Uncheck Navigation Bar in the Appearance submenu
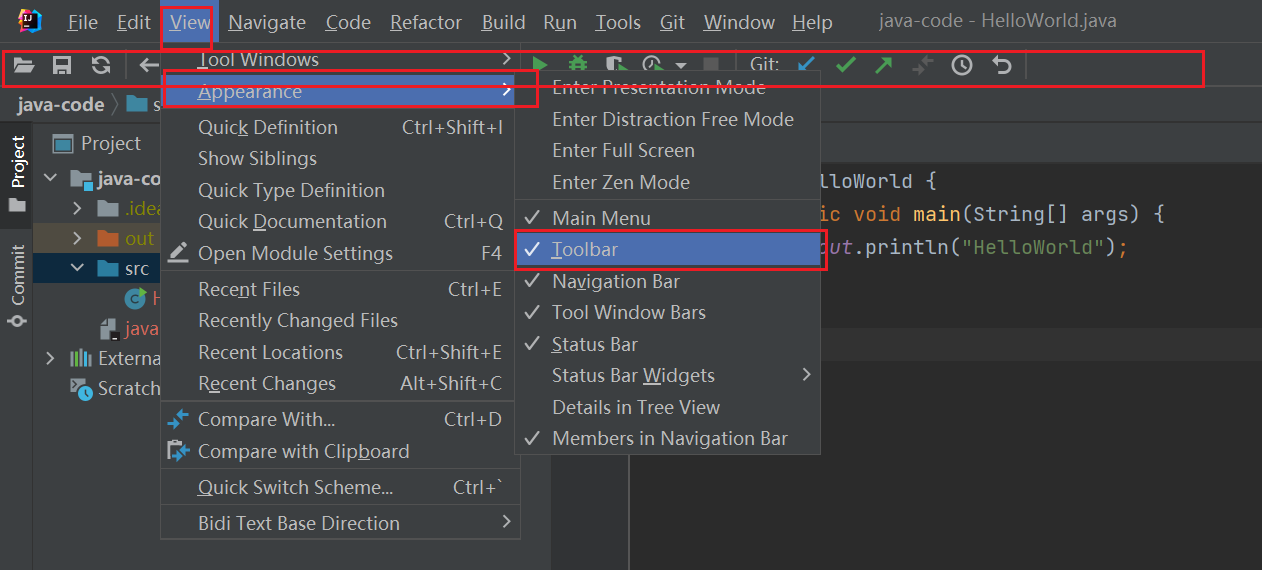Screen dimensions: 1262x570 click(615, 281)
